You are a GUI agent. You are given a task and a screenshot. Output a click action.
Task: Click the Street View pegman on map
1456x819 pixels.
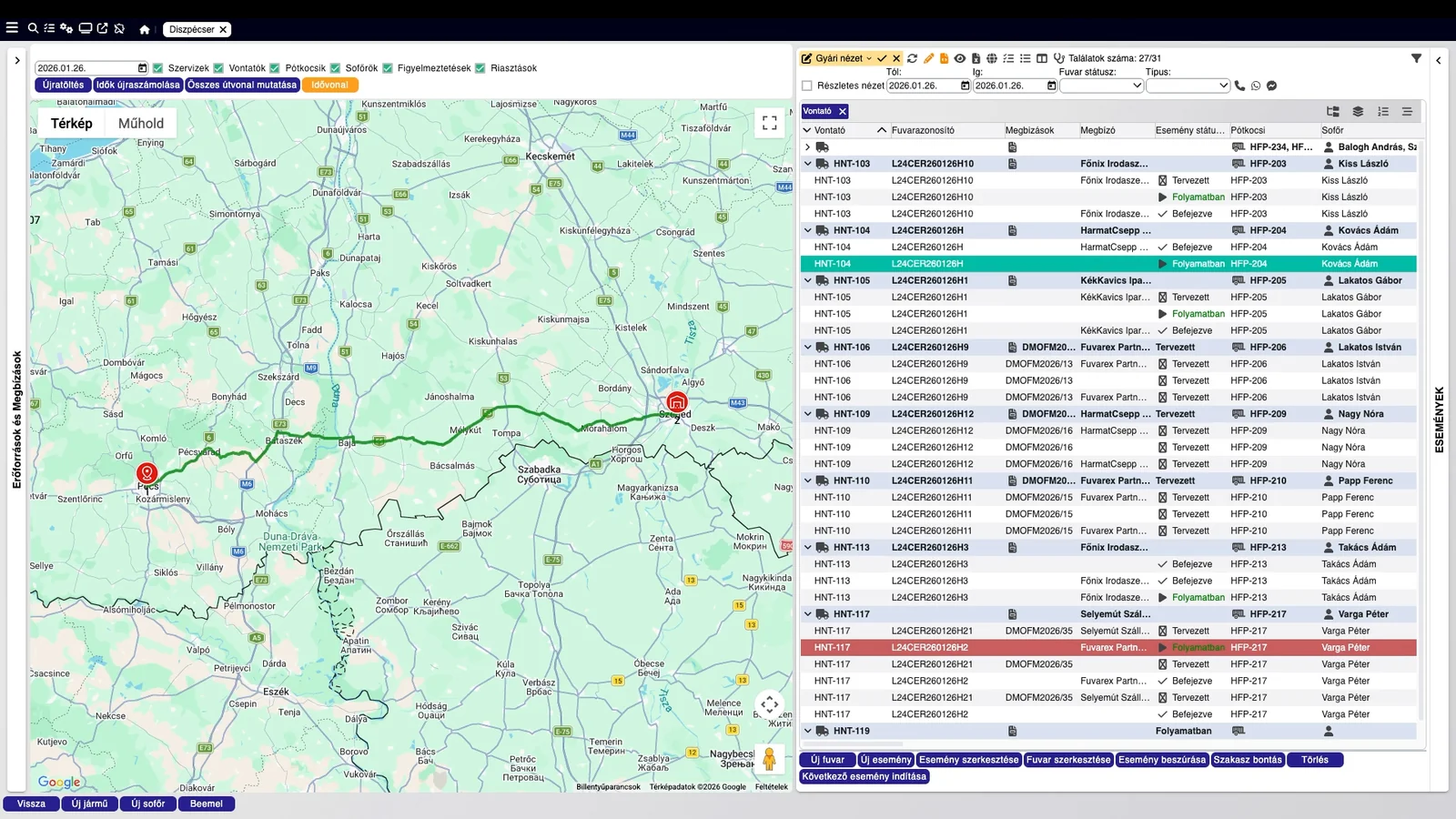769,759
